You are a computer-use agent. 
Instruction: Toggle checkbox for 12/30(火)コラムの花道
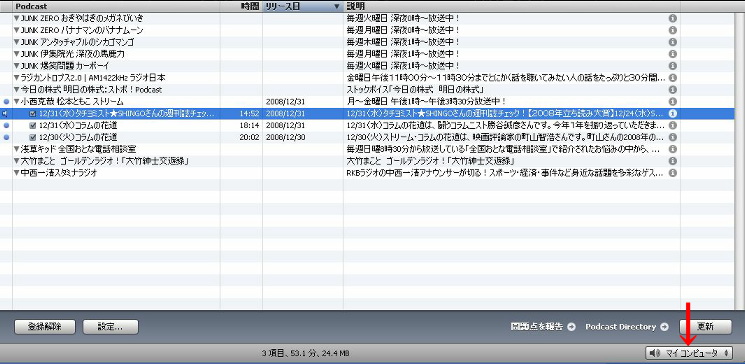click(x=32, y=138)
